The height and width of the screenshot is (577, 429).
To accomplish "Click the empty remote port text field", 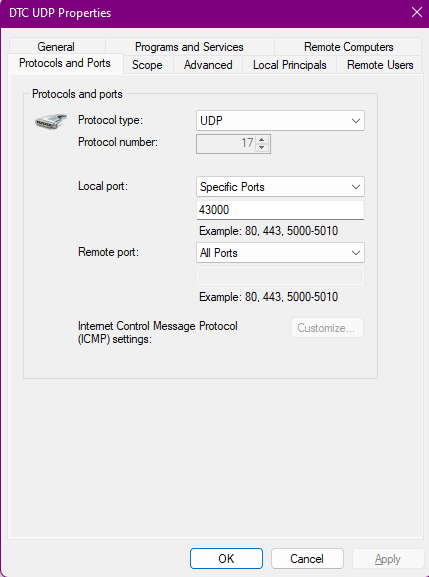I will (x=280, y=276).
